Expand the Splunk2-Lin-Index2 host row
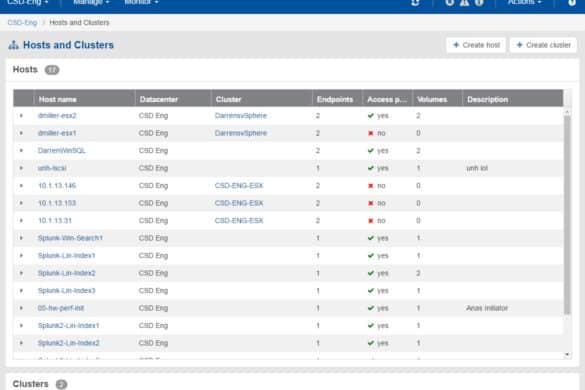The height and width of the screenshot is (390, 585). [21, 343]
